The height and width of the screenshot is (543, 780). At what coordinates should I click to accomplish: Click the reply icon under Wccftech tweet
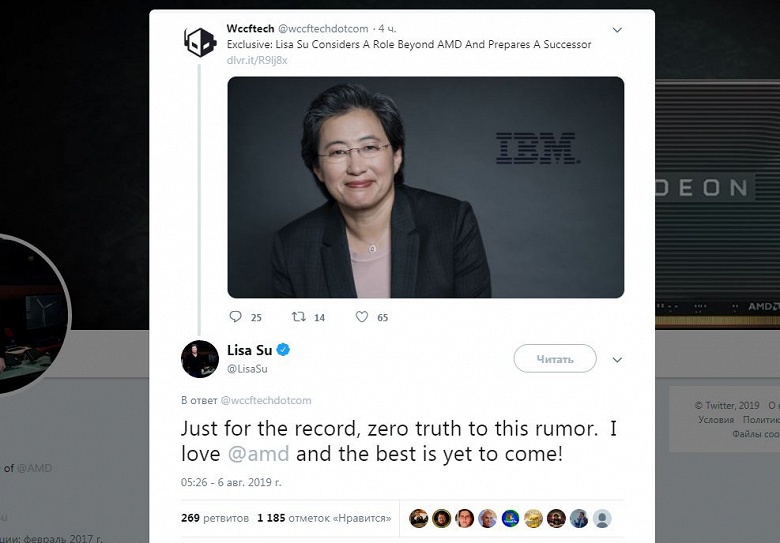tap(236, 317)
